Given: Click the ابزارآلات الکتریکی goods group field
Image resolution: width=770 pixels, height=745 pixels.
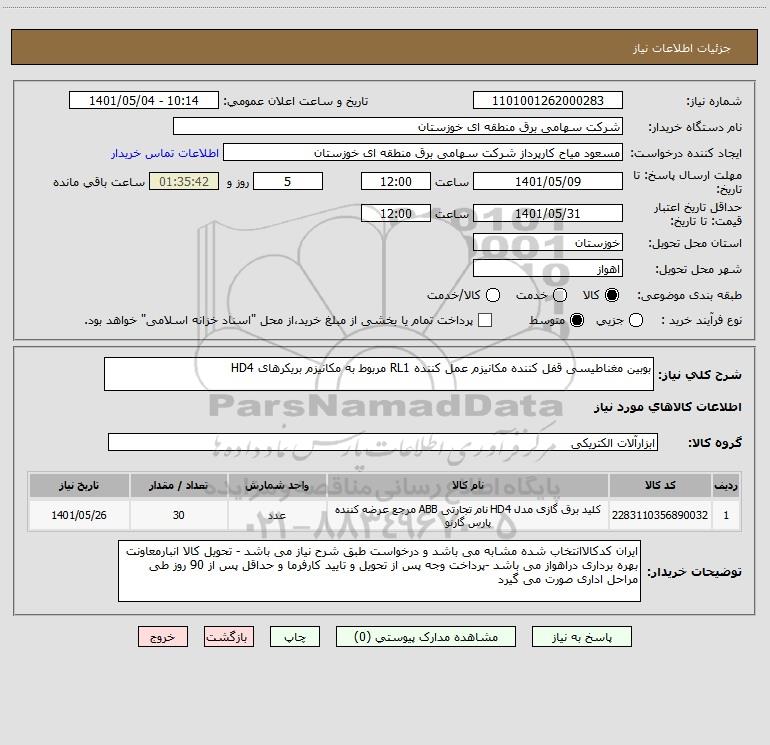Looking at the screenshot, I should pos(383,442).
